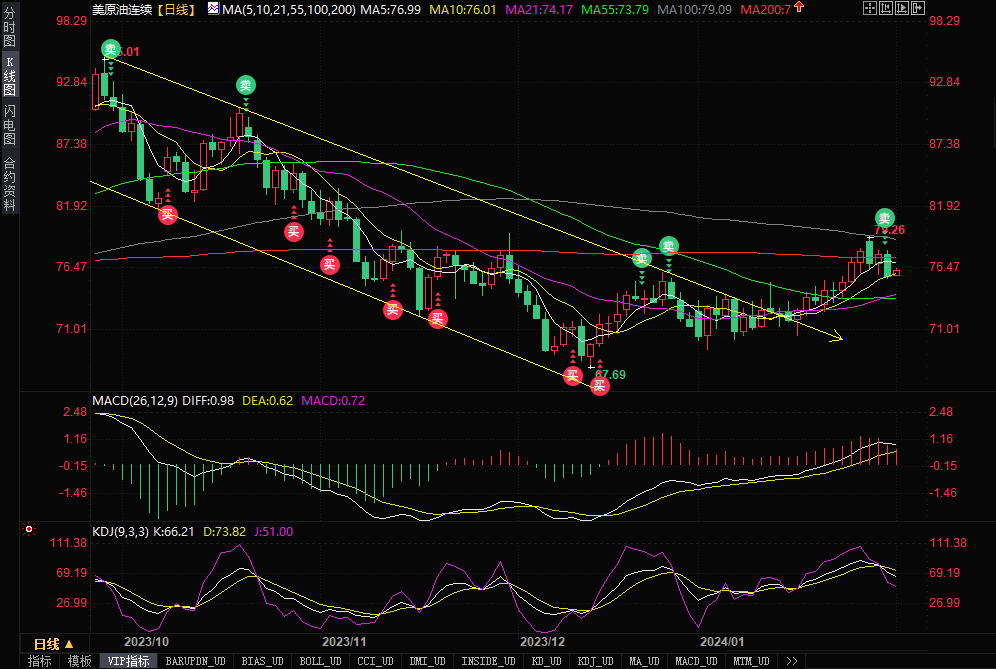Screen dimensions: 996x669
Task: Click the red buy marker near 67.69
Action: tap(600, 386)
